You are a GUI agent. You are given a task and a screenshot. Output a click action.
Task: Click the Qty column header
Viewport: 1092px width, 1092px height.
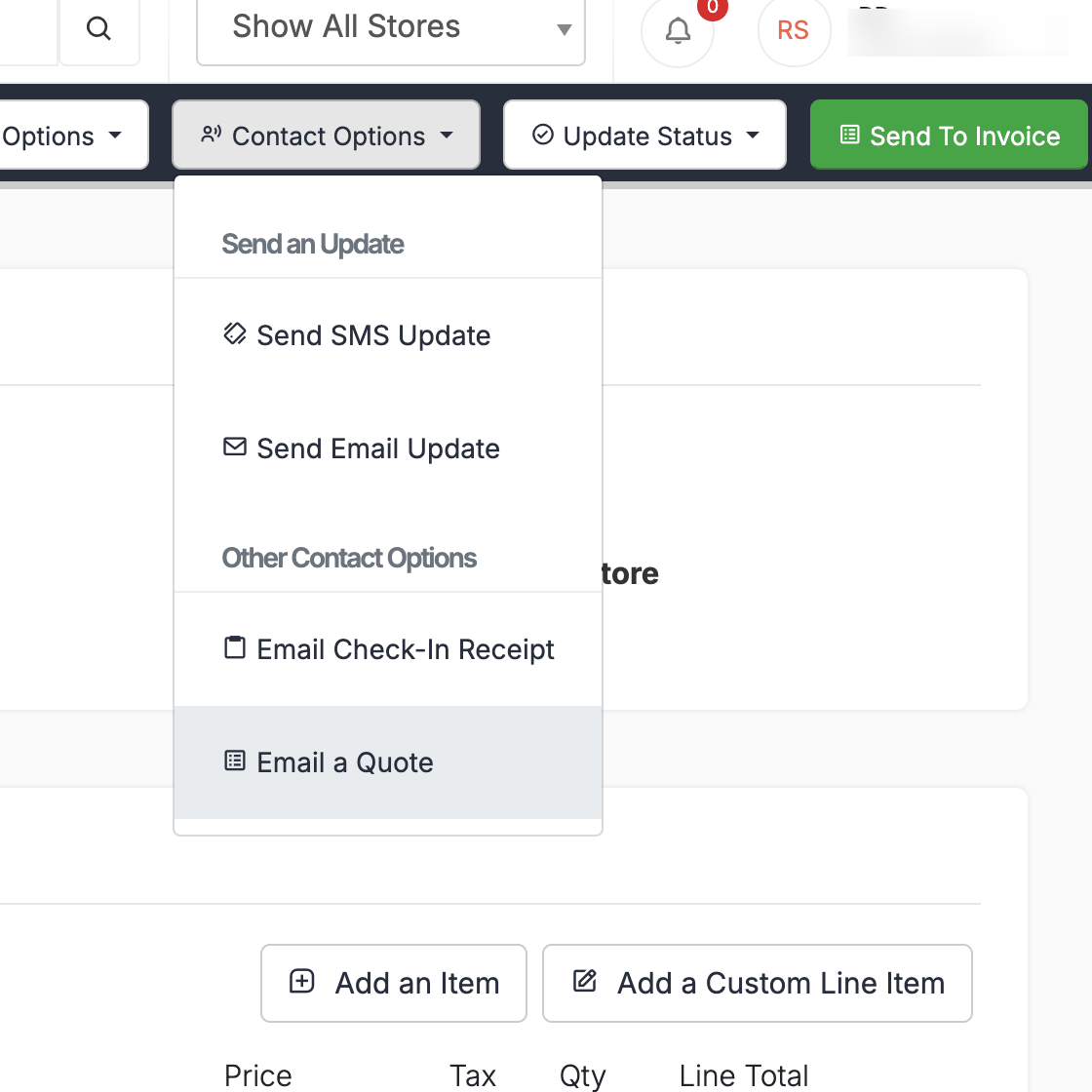click(582, 1075)
